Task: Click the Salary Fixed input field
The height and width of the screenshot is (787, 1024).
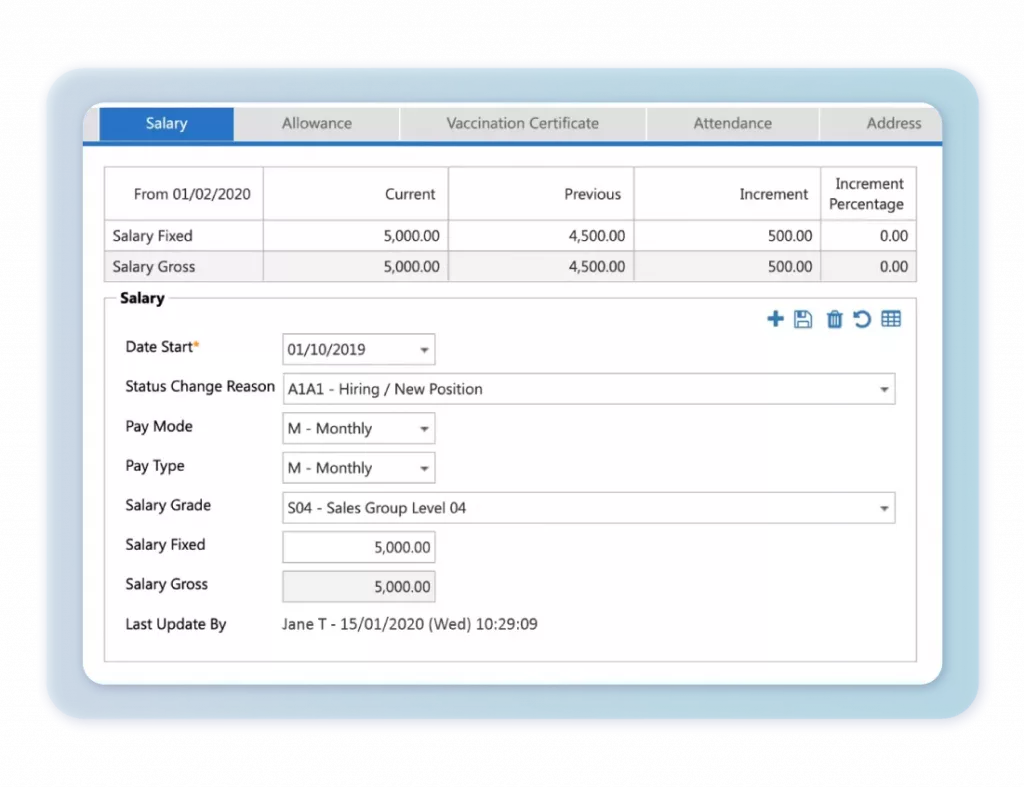Action: [359, 548]
